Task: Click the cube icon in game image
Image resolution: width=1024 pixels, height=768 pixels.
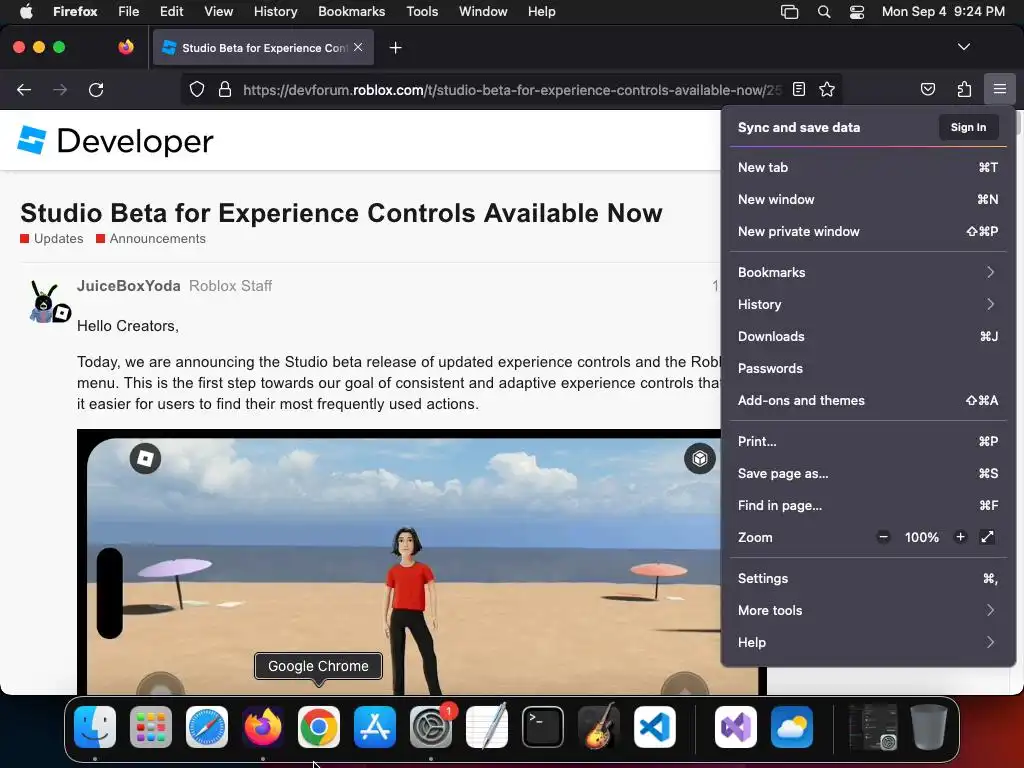Action: pos(699,458)
